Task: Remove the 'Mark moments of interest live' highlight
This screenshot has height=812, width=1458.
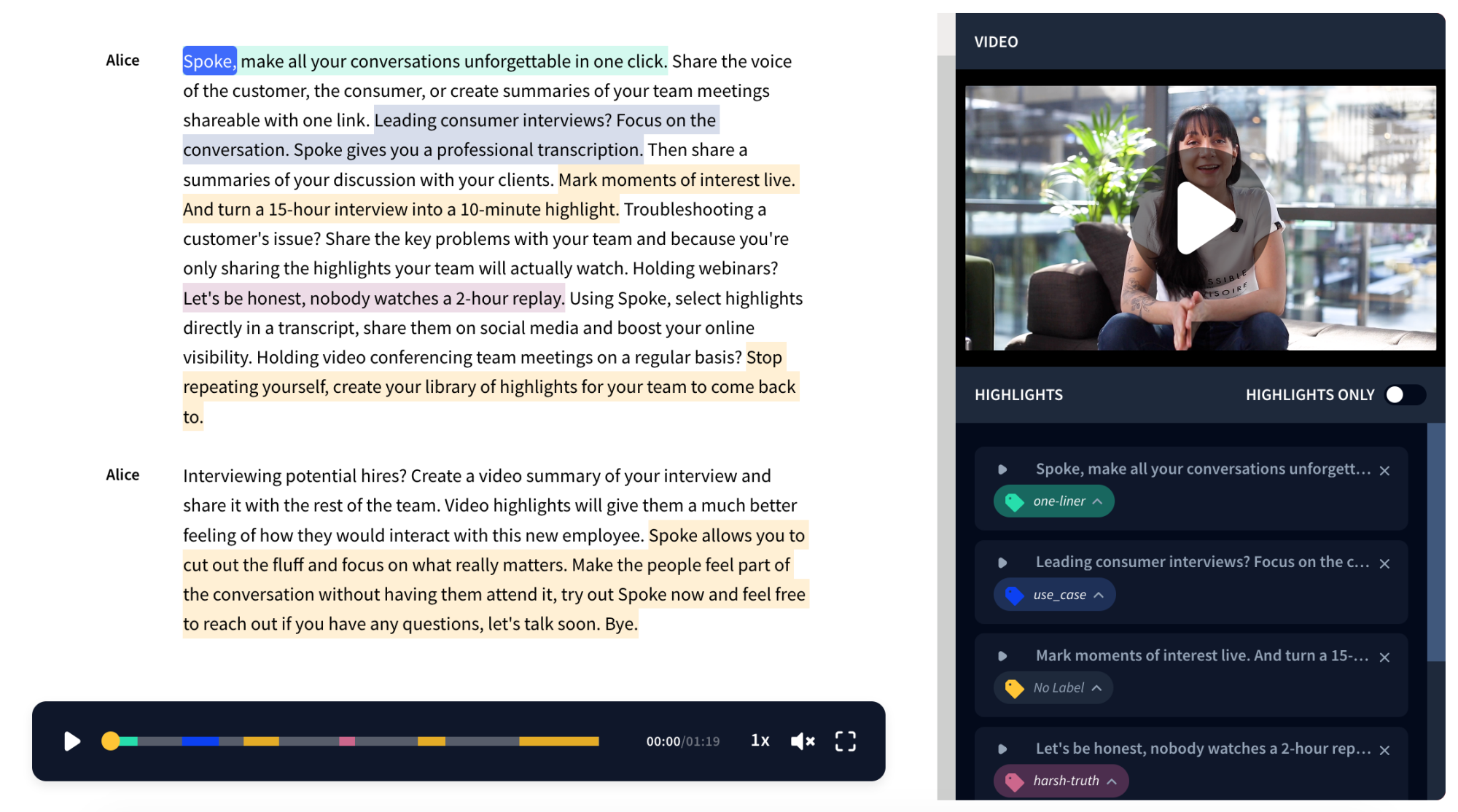Action: 1384,657
